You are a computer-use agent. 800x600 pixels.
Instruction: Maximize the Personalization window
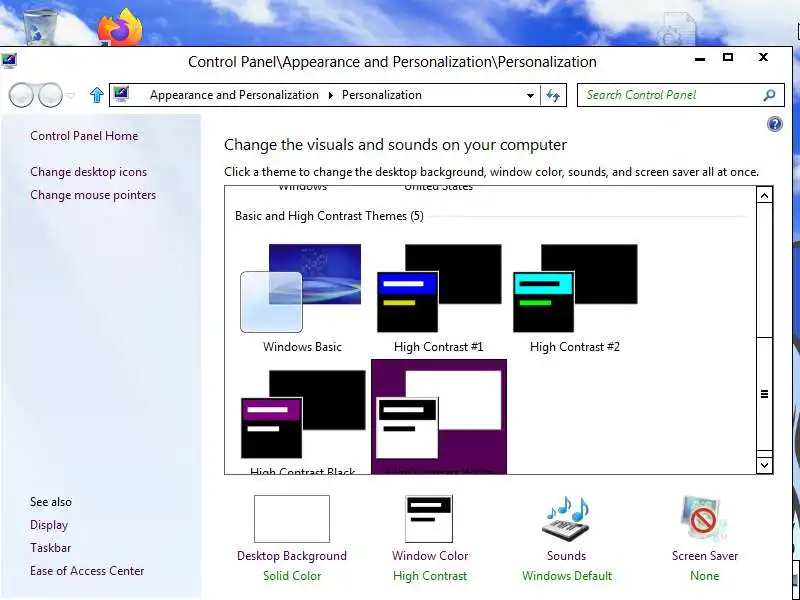coord(728,57)
